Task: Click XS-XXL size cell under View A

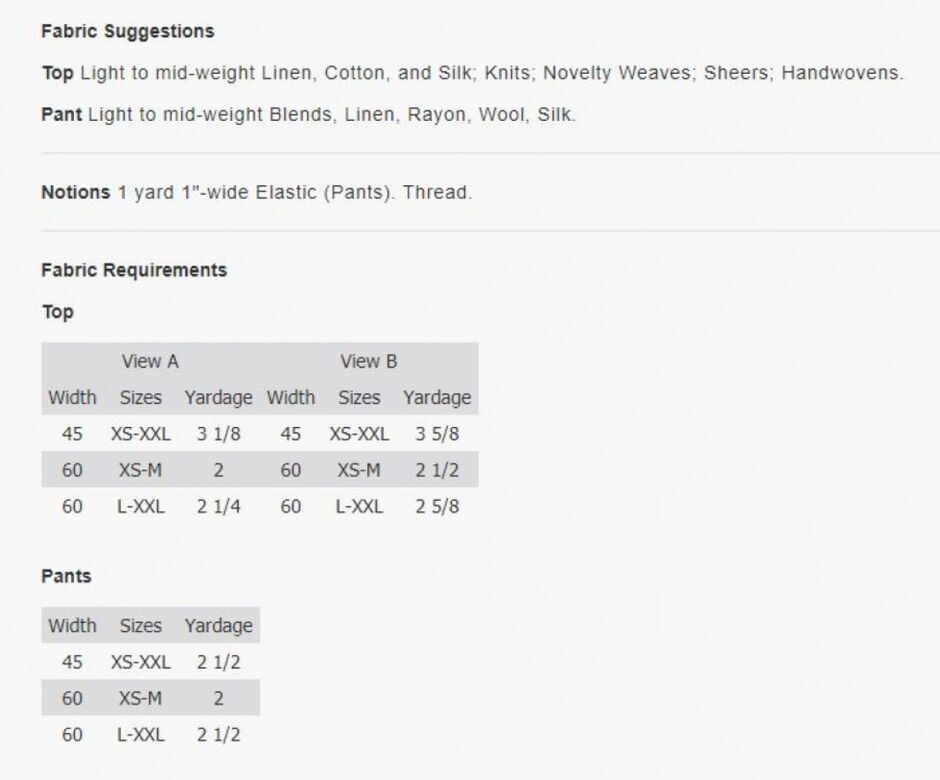Action: pos(140,434)
